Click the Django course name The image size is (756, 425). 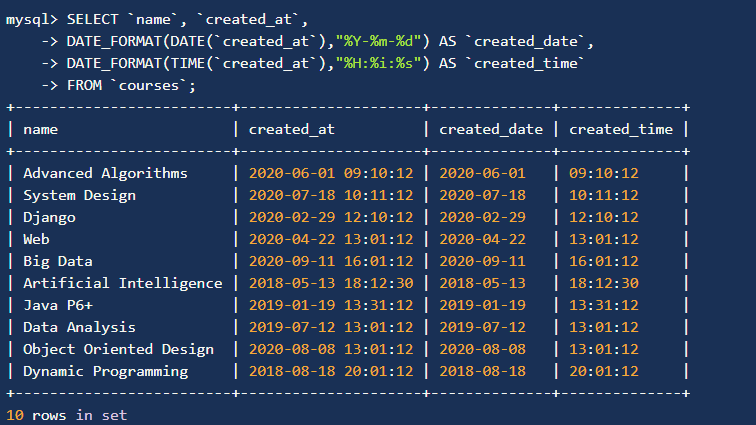pyautogui.click(x=49, y=218)
